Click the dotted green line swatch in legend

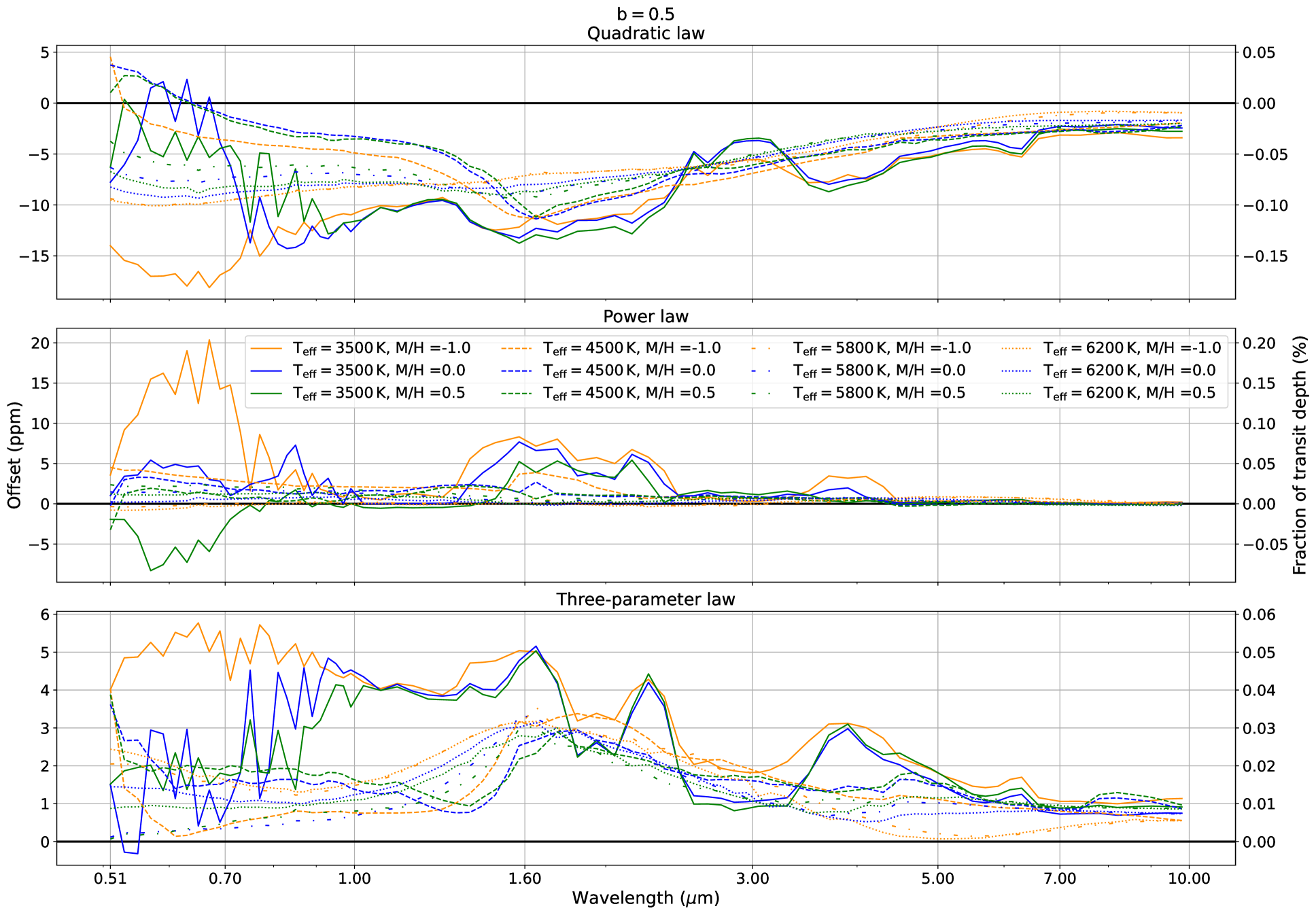coord(1016,393)
